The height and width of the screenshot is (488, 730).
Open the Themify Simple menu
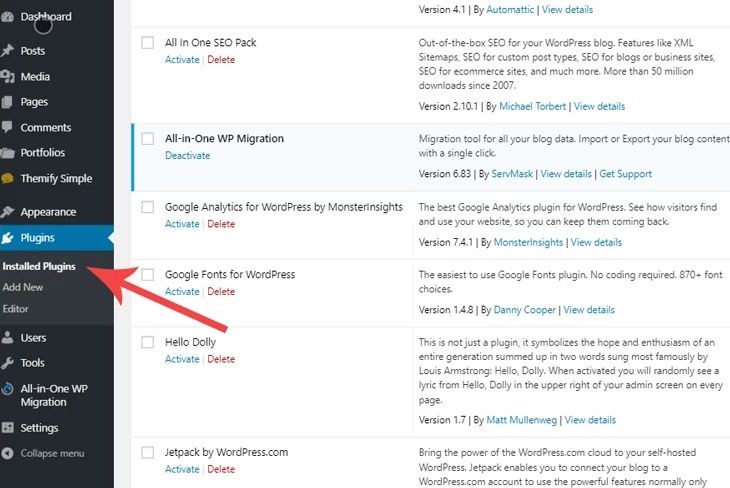(x=56, y=178)
